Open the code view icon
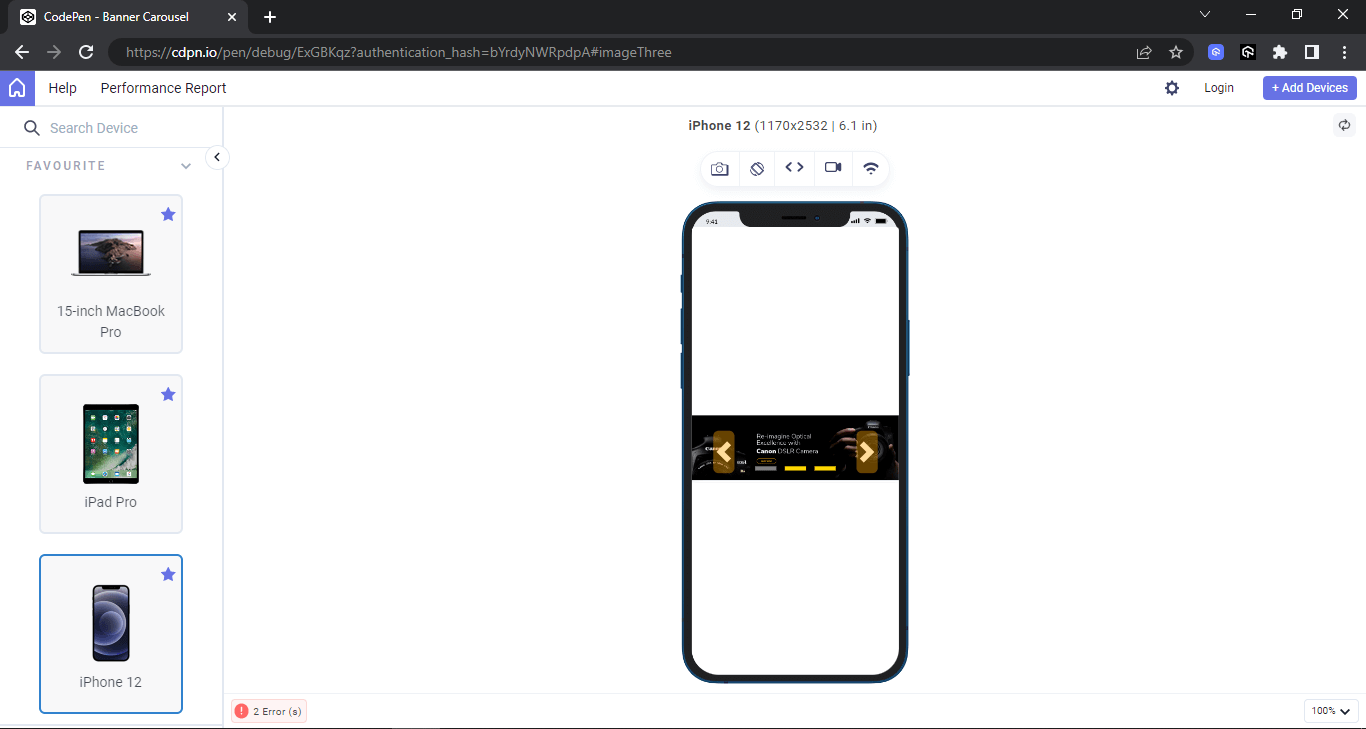 [x=794, y=168]
